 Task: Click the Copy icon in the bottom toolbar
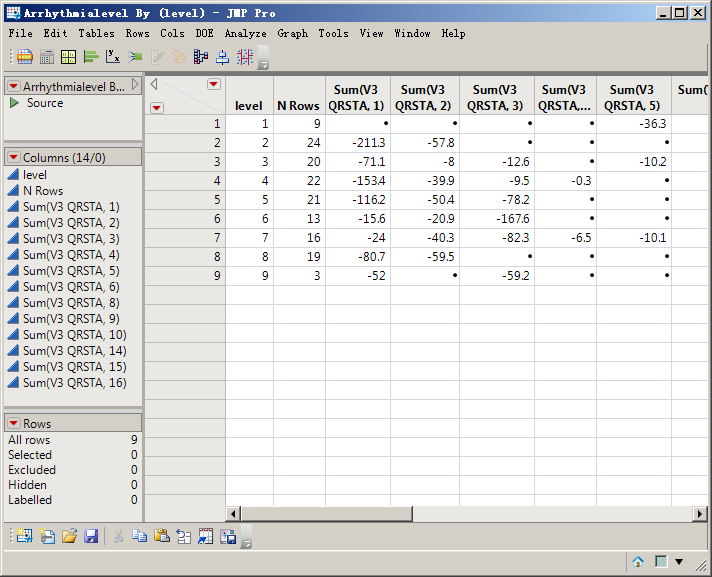coord(140,536)
